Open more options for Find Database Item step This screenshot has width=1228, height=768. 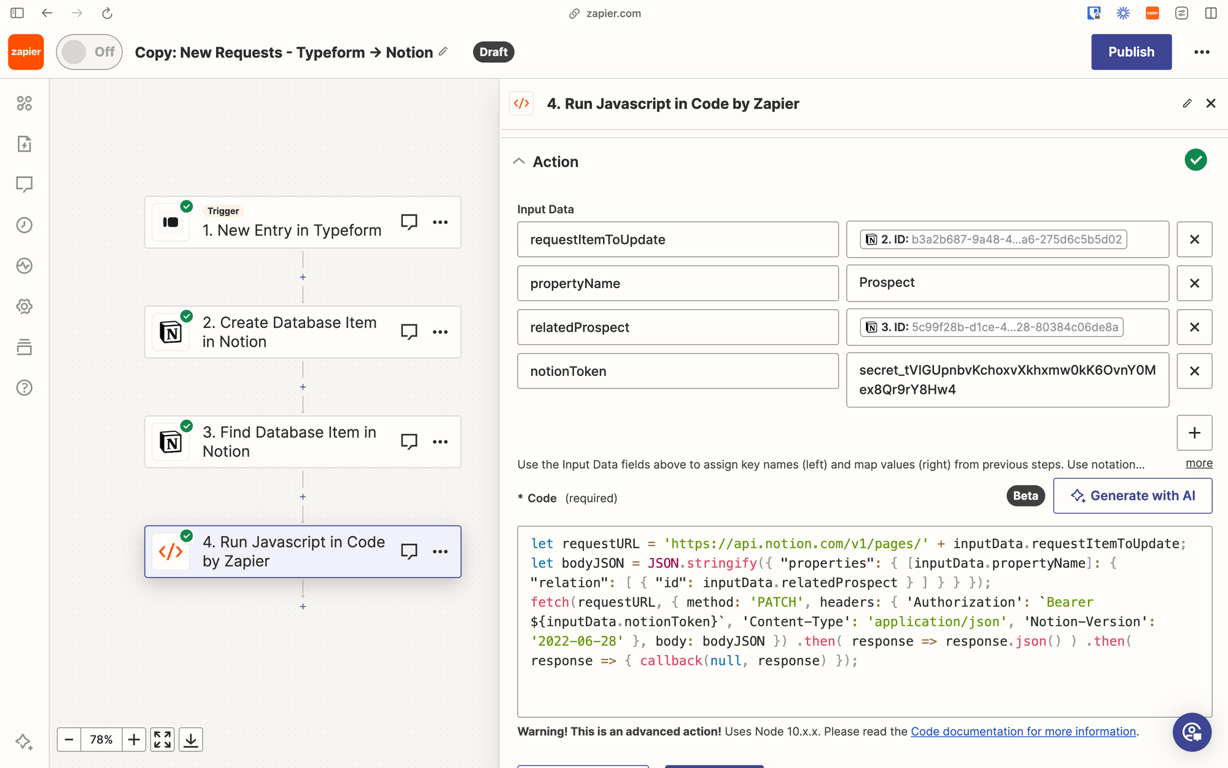(x=440, y=442)
